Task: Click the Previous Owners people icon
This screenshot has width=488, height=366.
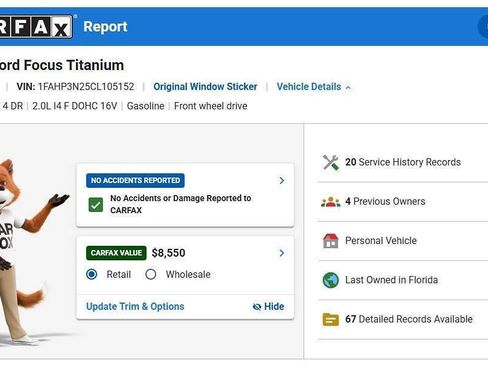Action: (x=331, y=202)
